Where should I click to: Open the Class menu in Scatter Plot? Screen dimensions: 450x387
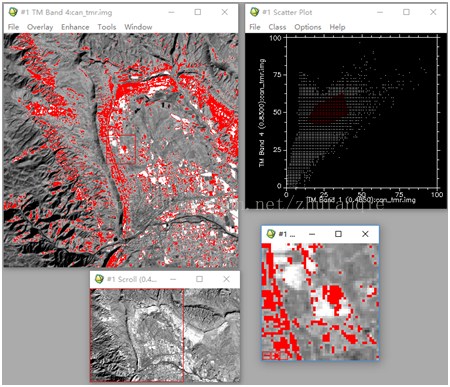(x=277, y=27)
